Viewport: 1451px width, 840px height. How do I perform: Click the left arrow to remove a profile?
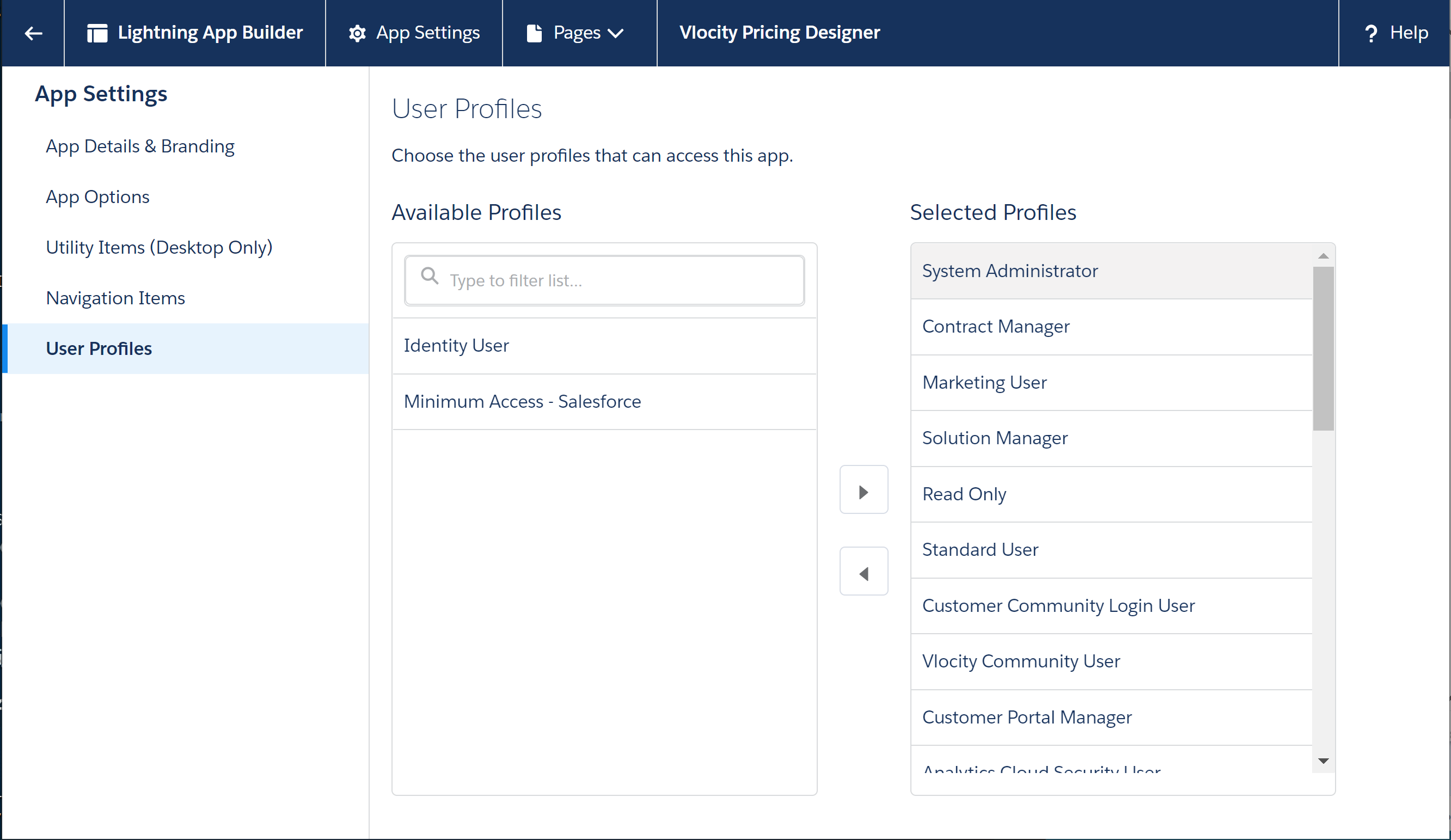click(864, 571)
